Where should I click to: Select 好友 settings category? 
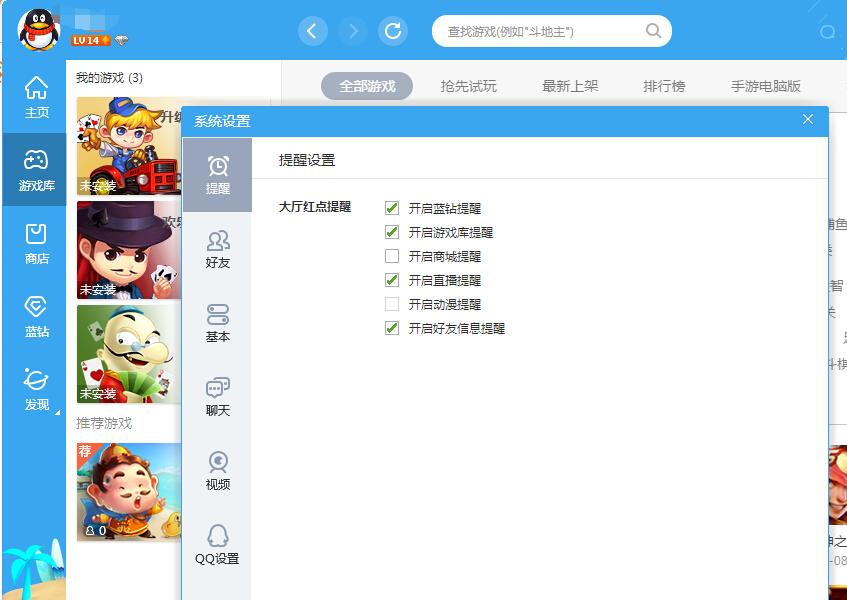click(x=217, y=249)
